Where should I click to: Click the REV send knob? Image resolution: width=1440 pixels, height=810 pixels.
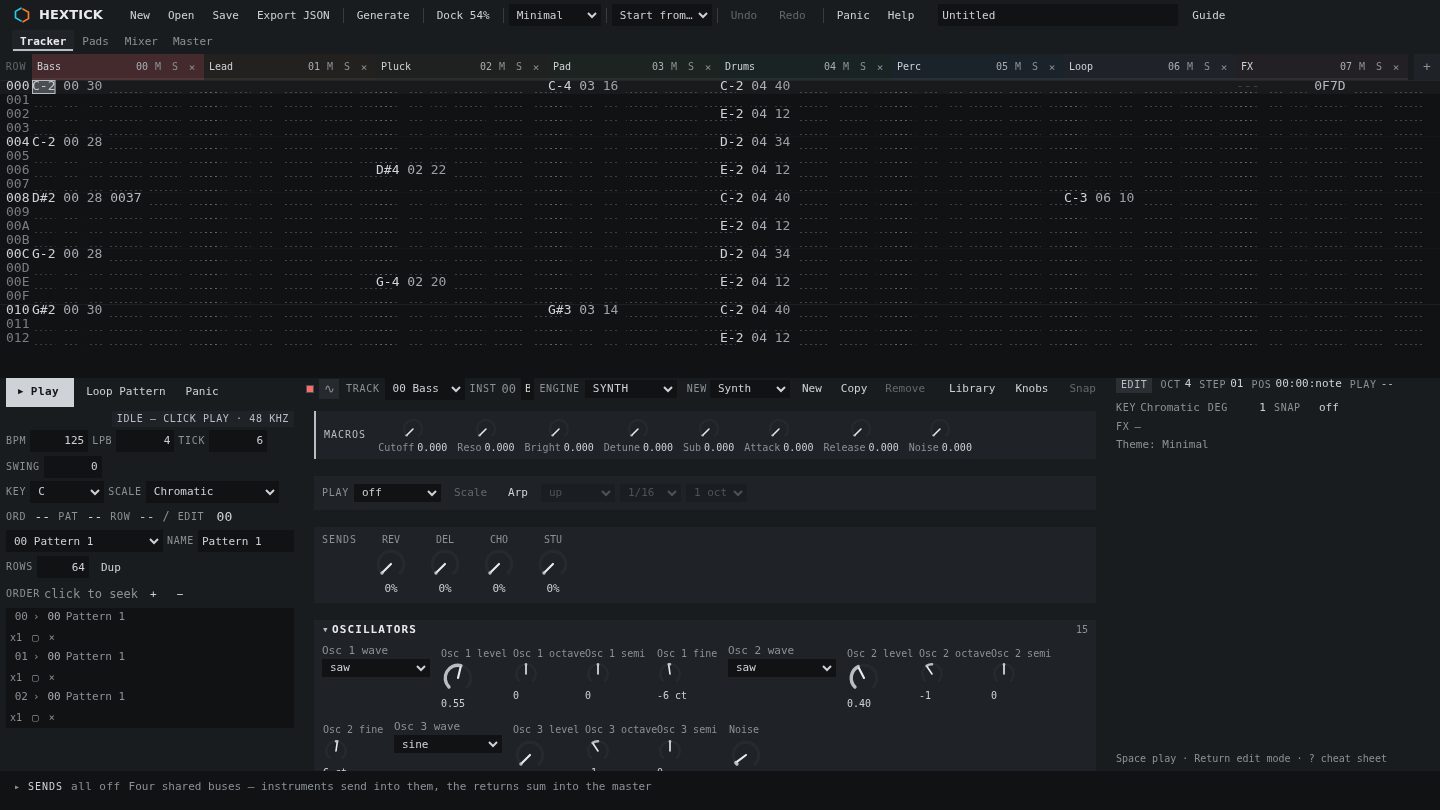click(391, 565)
